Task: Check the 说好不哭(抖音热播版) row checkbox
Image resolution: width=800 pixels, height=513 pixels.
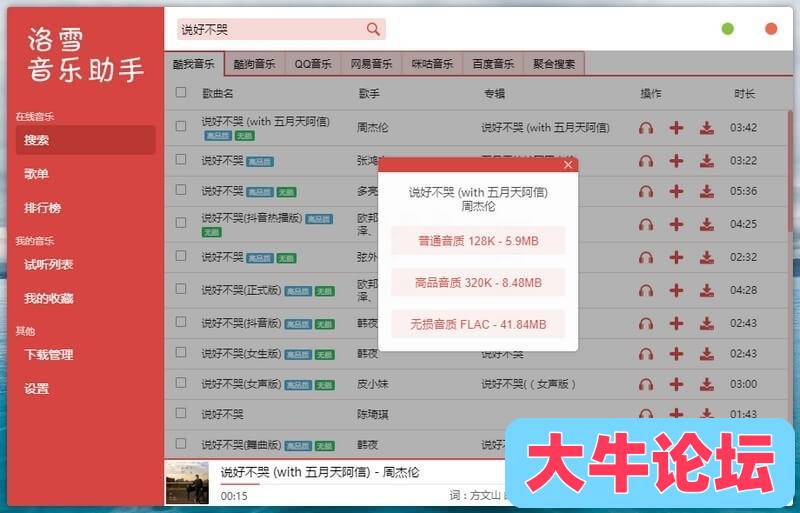Action: [181, 223]
